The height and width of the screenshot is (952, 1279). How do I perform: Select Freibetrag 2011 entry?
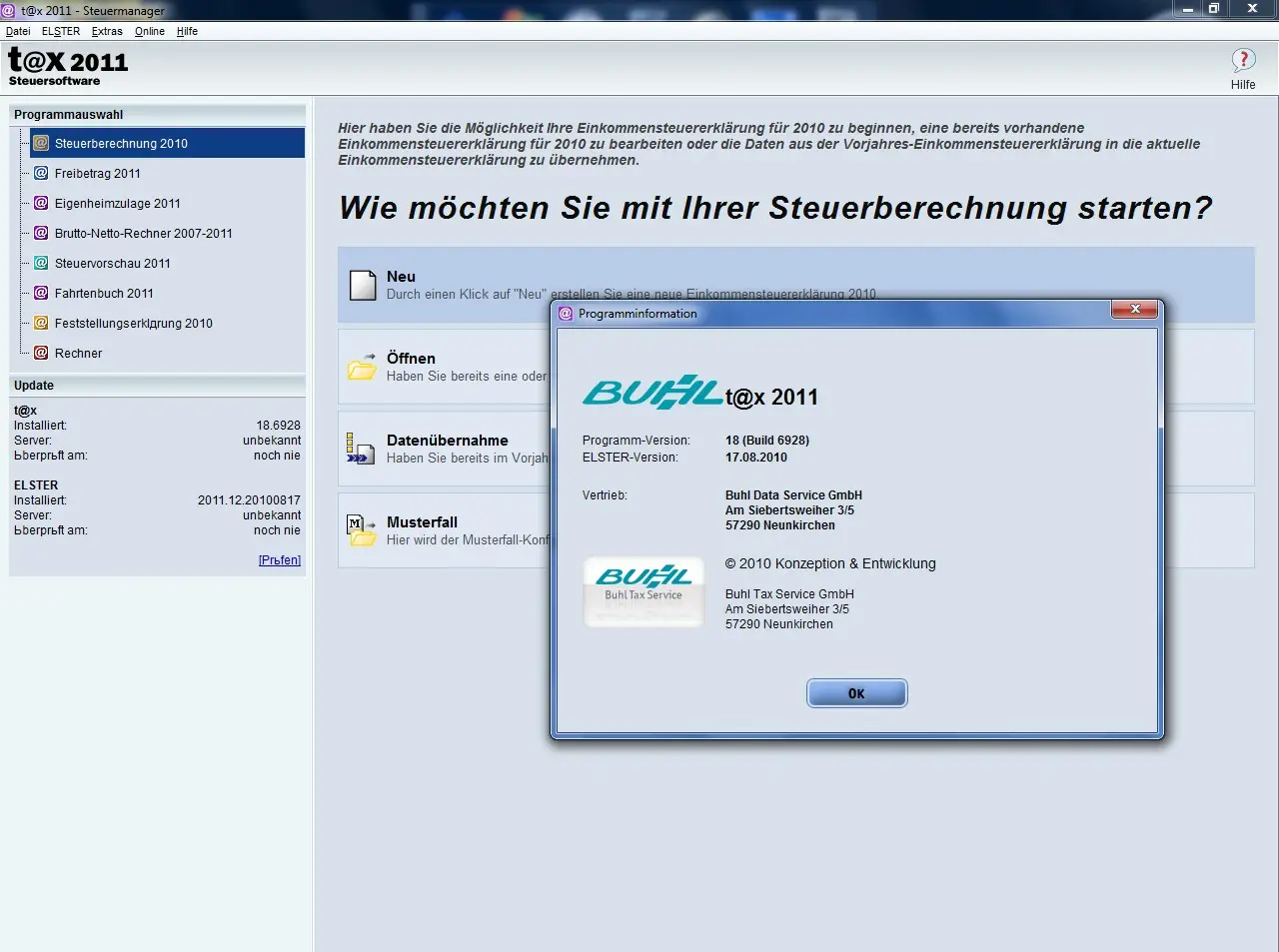(x=98, y=173)
